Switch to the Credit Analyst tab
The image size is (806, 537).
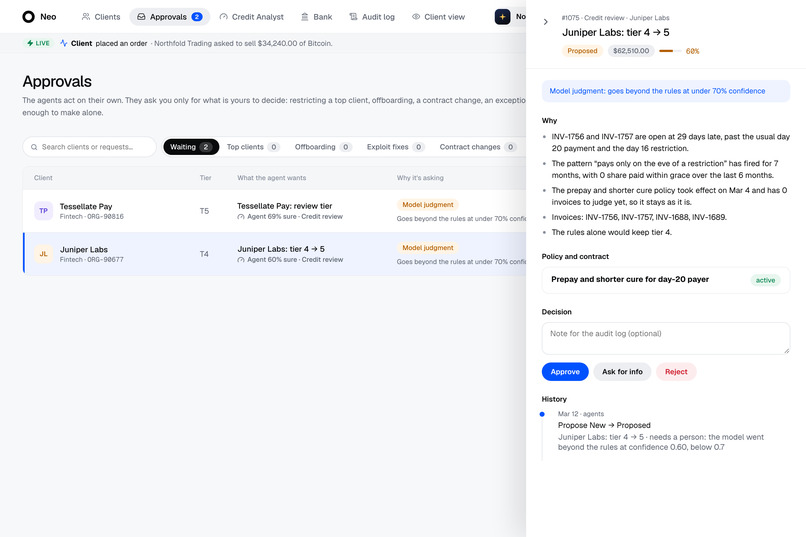click(x=251, y=17)
